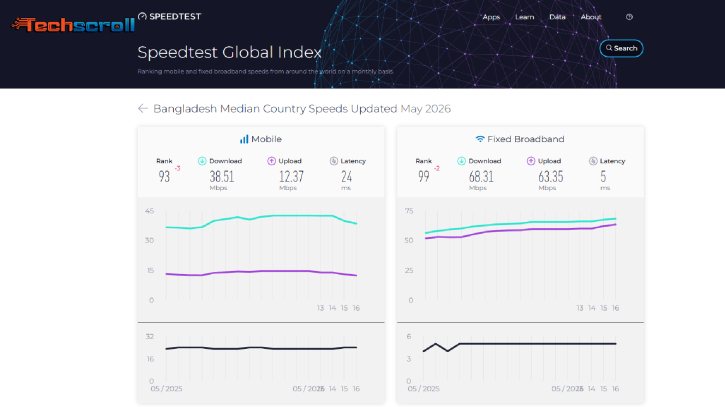Screen dimensions: 725x407
Task: Select Fixed Broadband rank value 99
Action: point(424,177)
